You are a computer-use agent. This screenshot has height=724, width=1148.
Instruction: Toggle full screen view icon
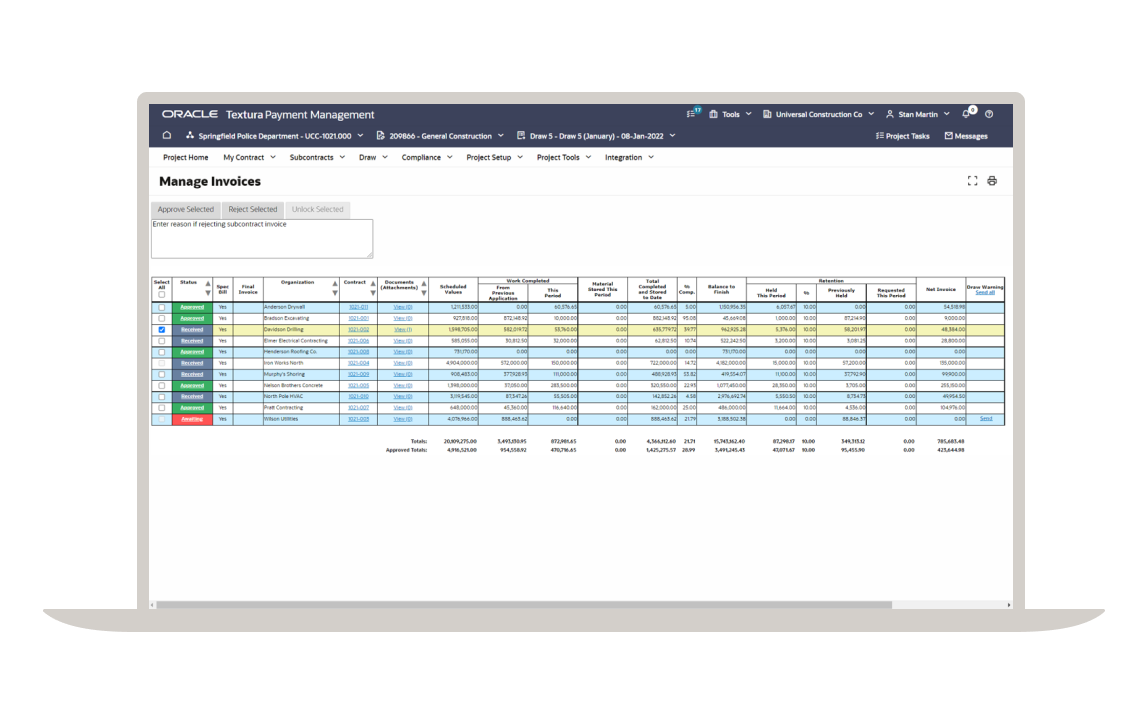(x=972, y=181)
